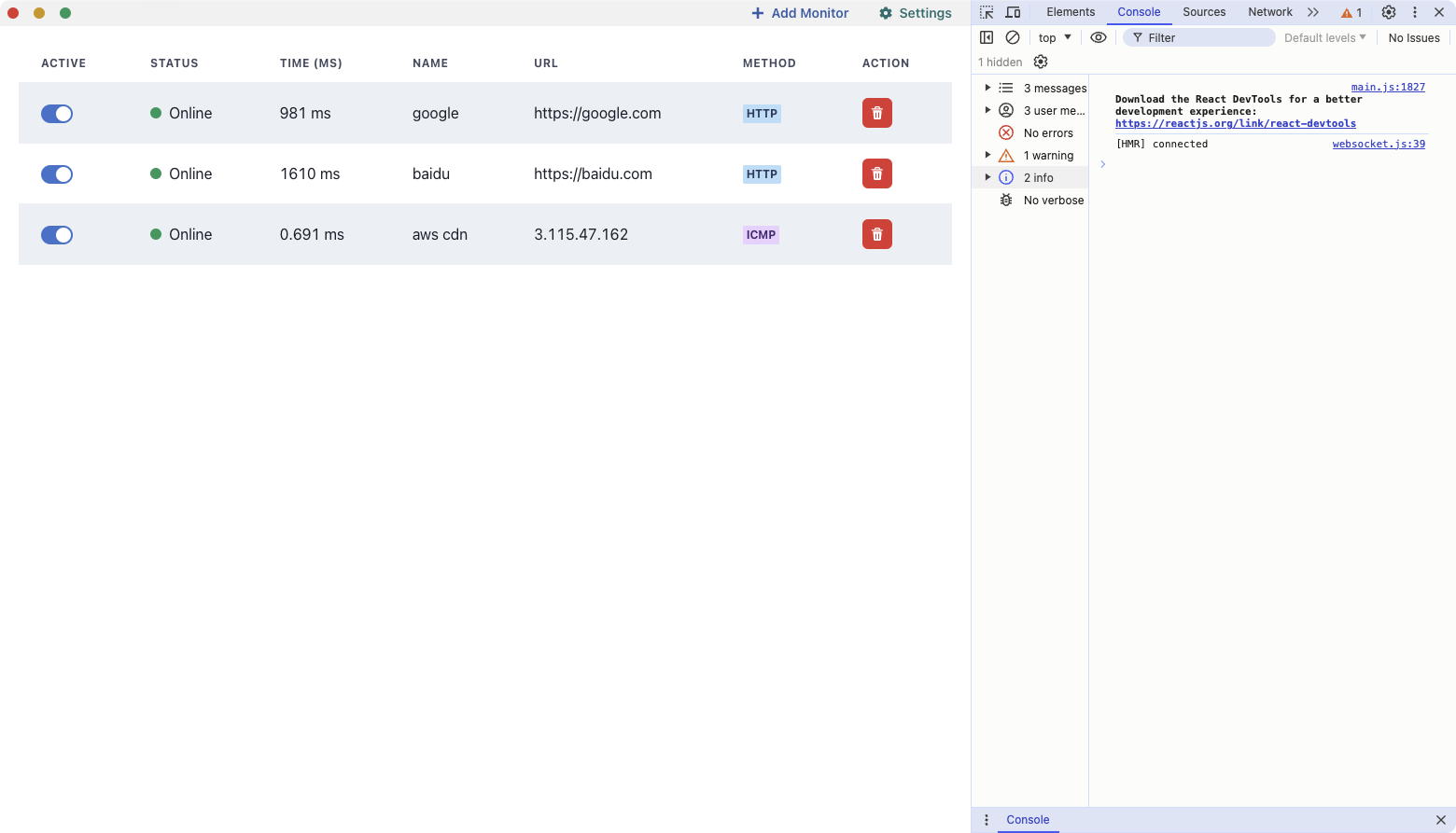Open DevTools three-dot menu
This screenshot has width=1456, height=833.
click(1415, 12)
